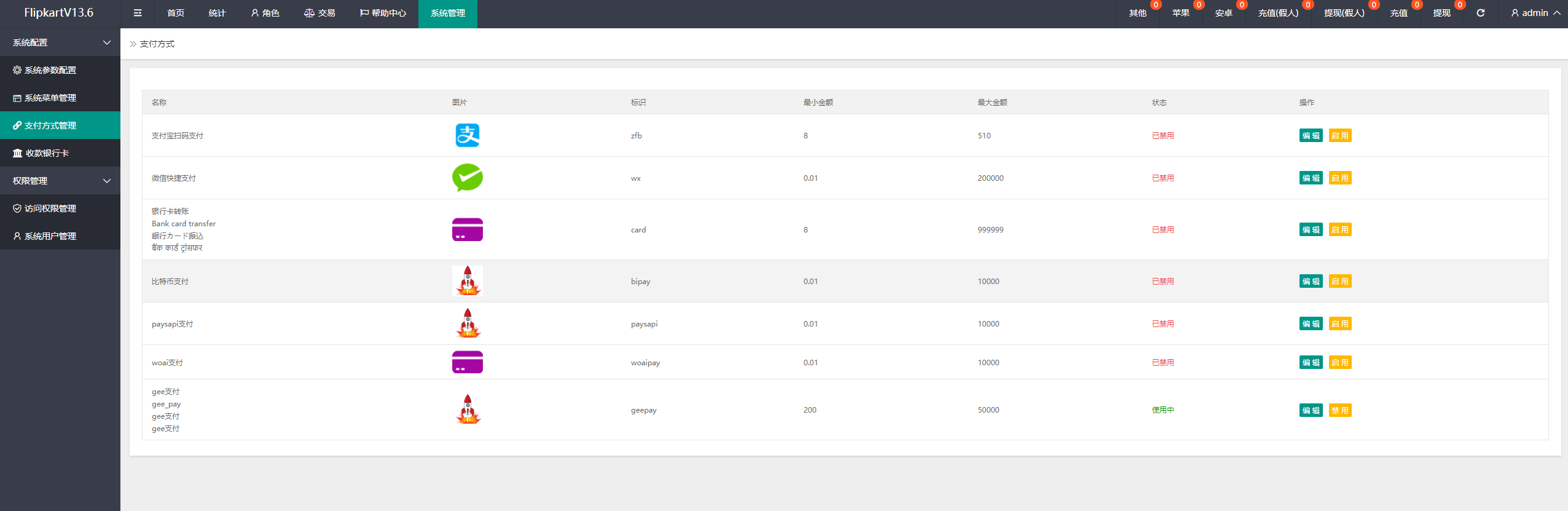Click the 999999 max amount cell
Viewport: 1568px width, 511px height.
tap(990, 229)
